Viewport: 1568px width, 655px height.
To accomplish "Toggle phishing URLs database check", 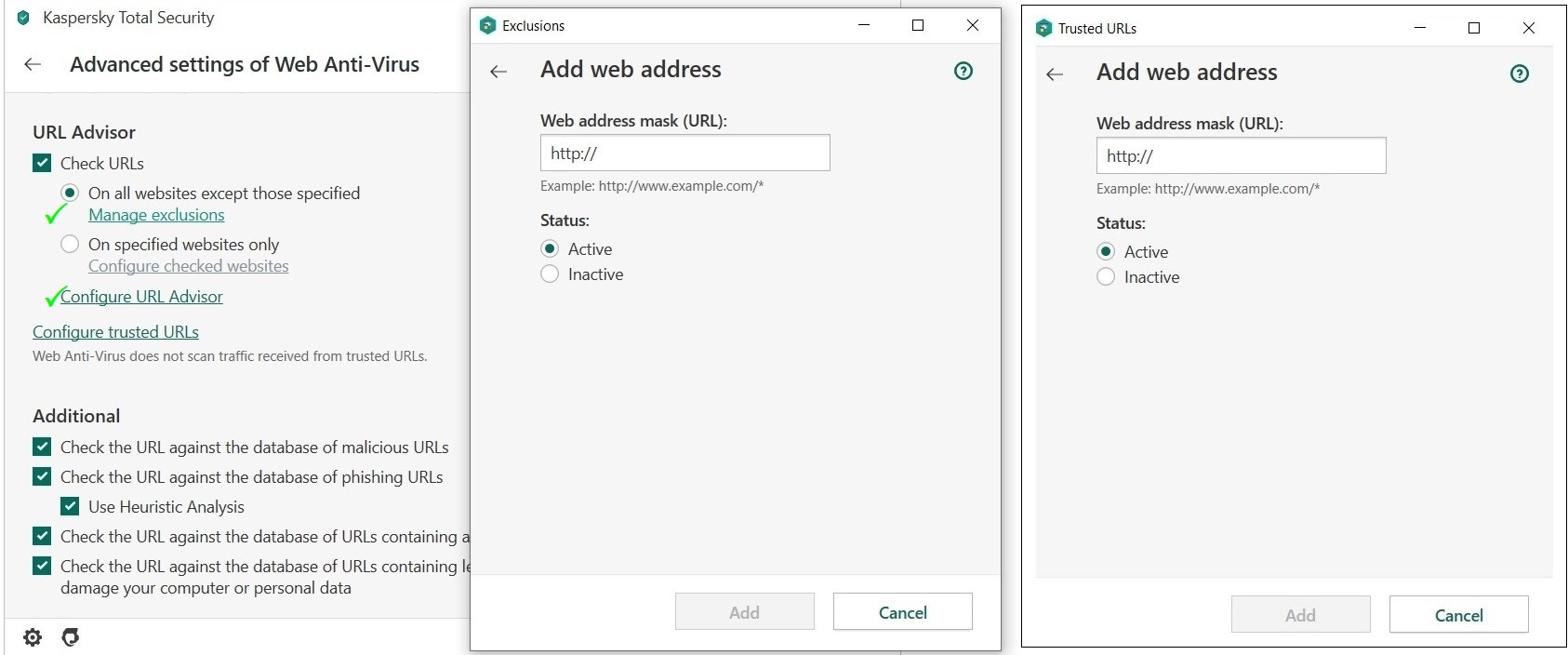I will tap(42, 476).
